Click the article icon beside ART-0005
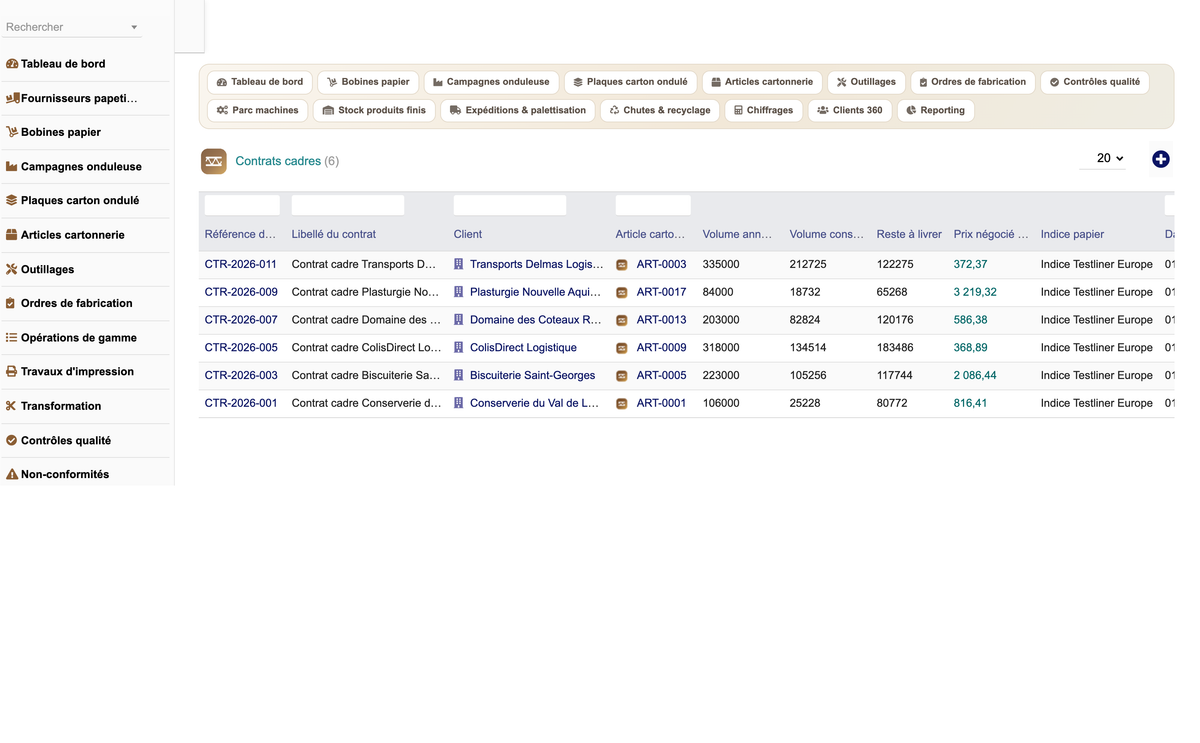The height and width of the screenshot is (743, 1200). pos(622,376)
